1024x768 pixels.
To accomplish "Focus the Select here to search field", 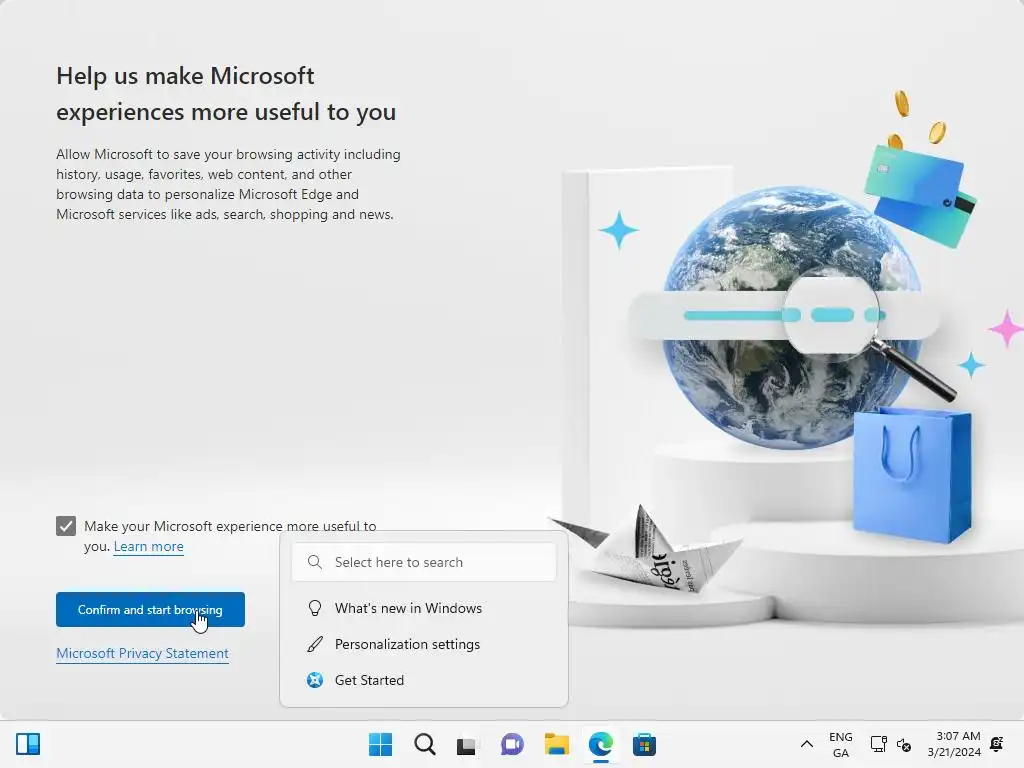I will tap(424, 562).
